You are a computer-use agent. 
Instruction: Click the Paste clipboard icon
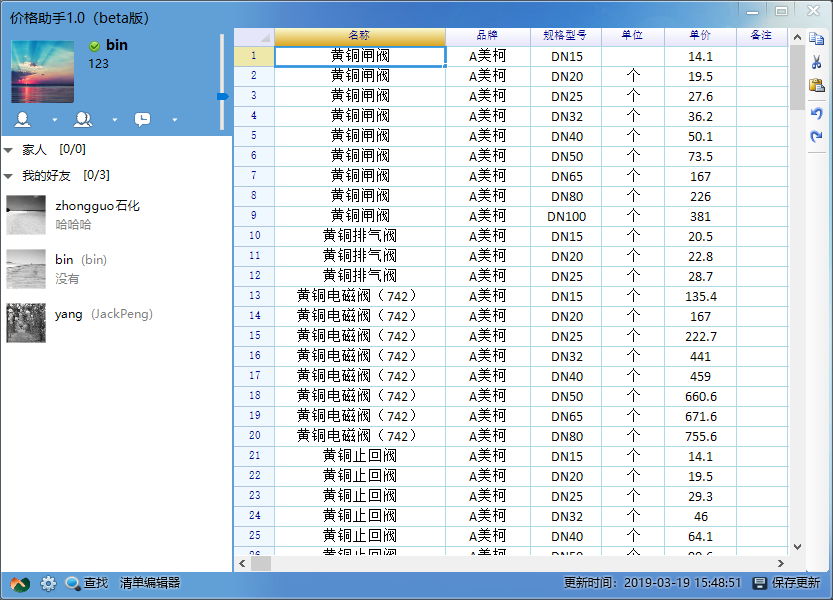coord(817,86)
